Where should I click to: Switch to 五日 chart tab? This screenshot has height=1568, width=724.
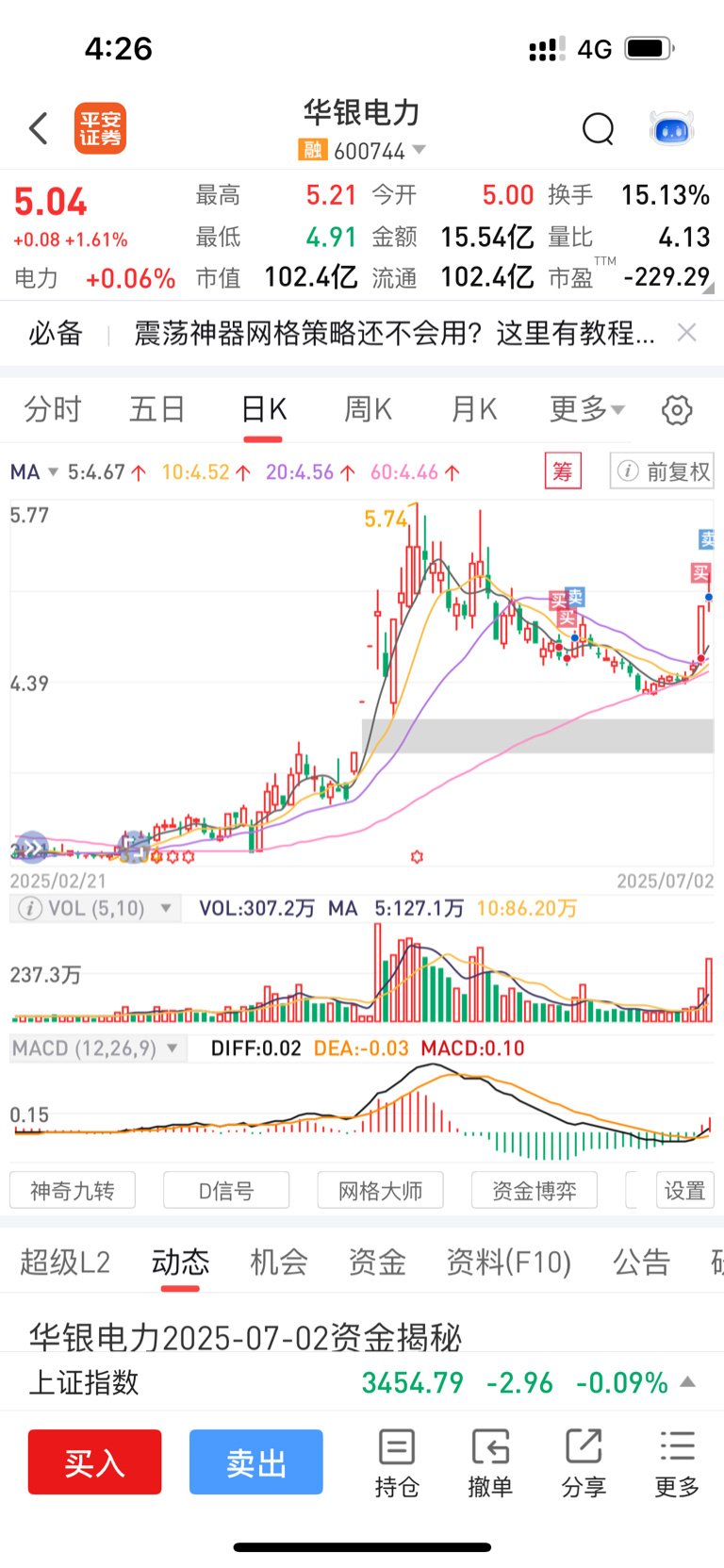[157, 409]
